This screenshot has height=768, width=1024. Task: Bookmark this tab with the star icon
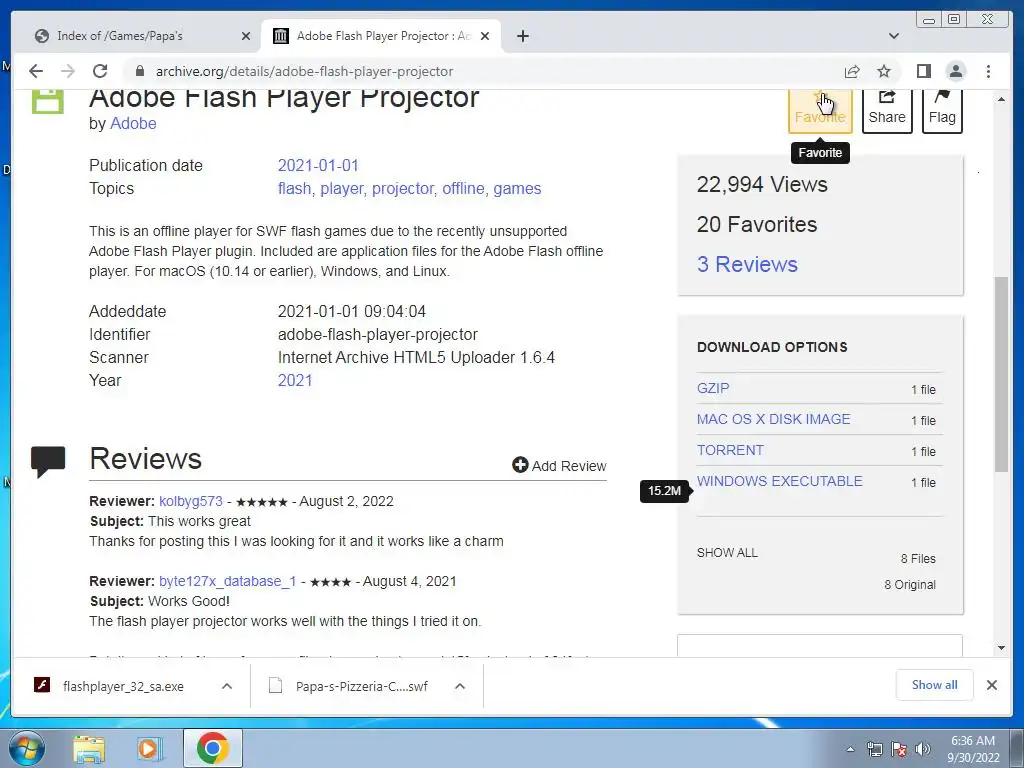[x=884, y=71]
